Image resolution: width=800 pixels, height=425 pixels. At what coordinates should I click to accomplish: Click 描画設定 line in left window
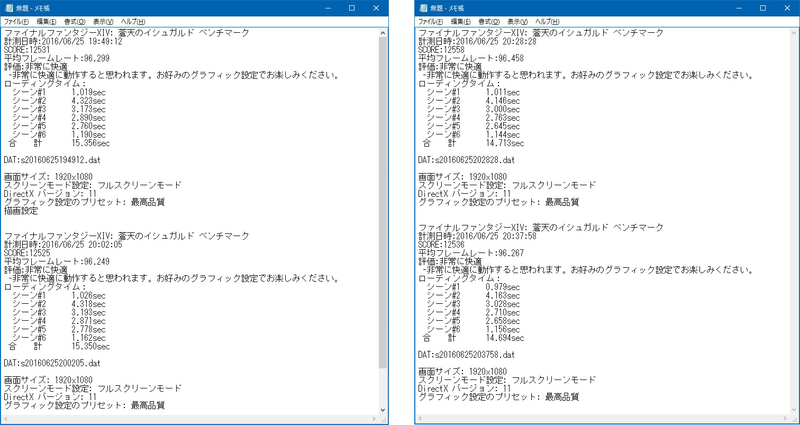coord(21,211)
